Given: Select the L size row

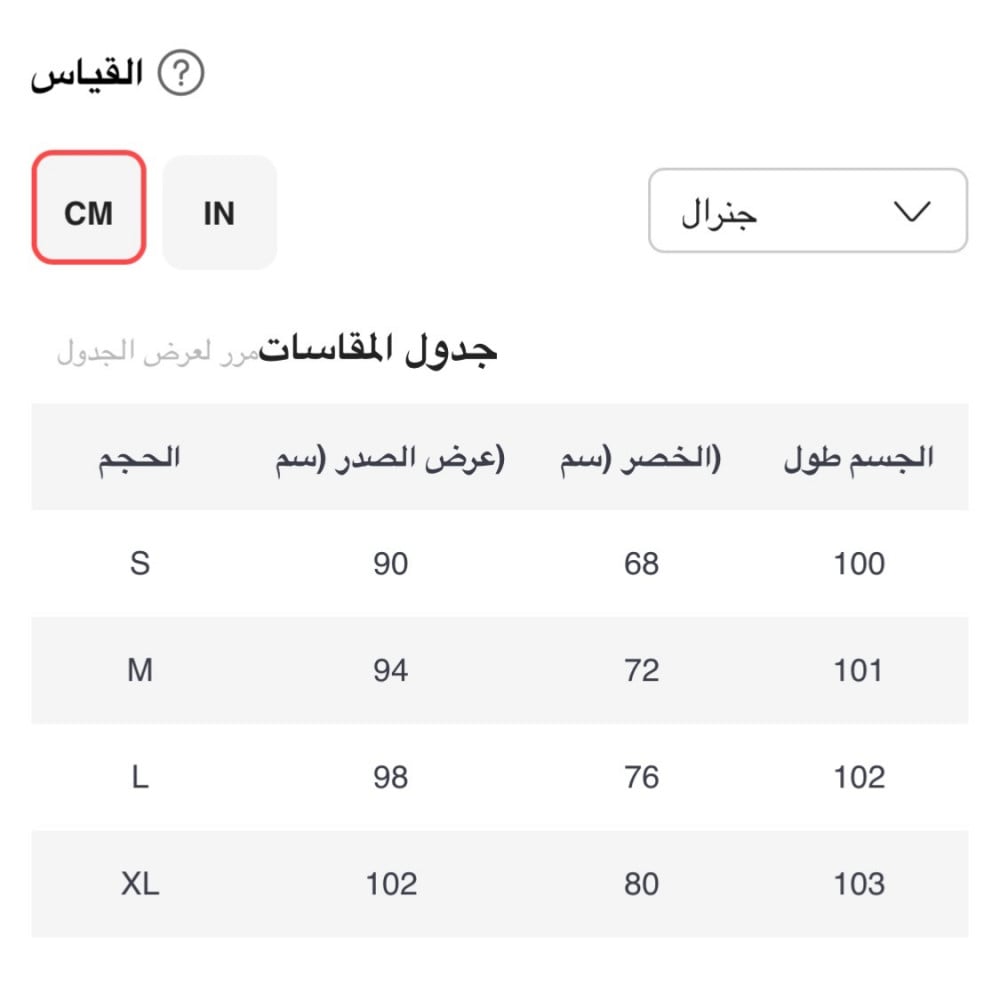Looking at the screenshot, I should (x=140, y=777).
